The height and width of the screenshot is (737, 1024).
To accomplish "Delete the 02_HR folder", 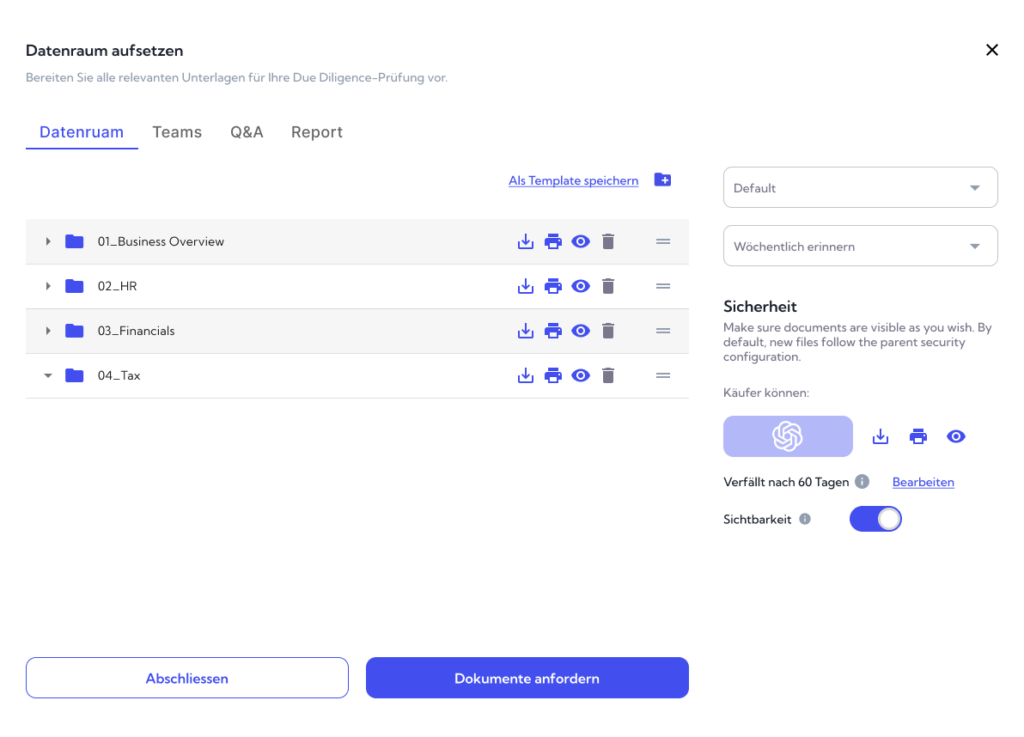I will tap(608, 286).
